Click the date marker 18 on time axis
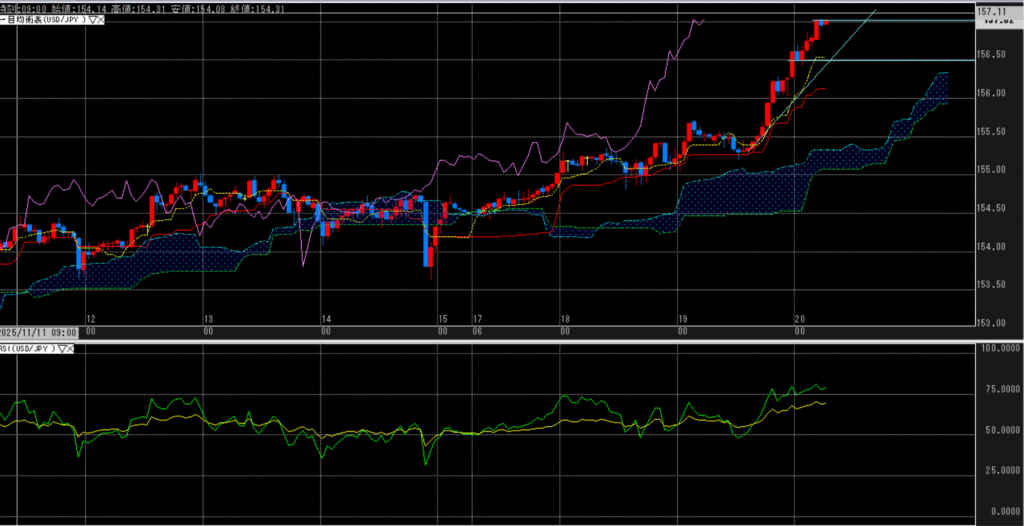The image size is (1024, 526). (x=565, y=318)
